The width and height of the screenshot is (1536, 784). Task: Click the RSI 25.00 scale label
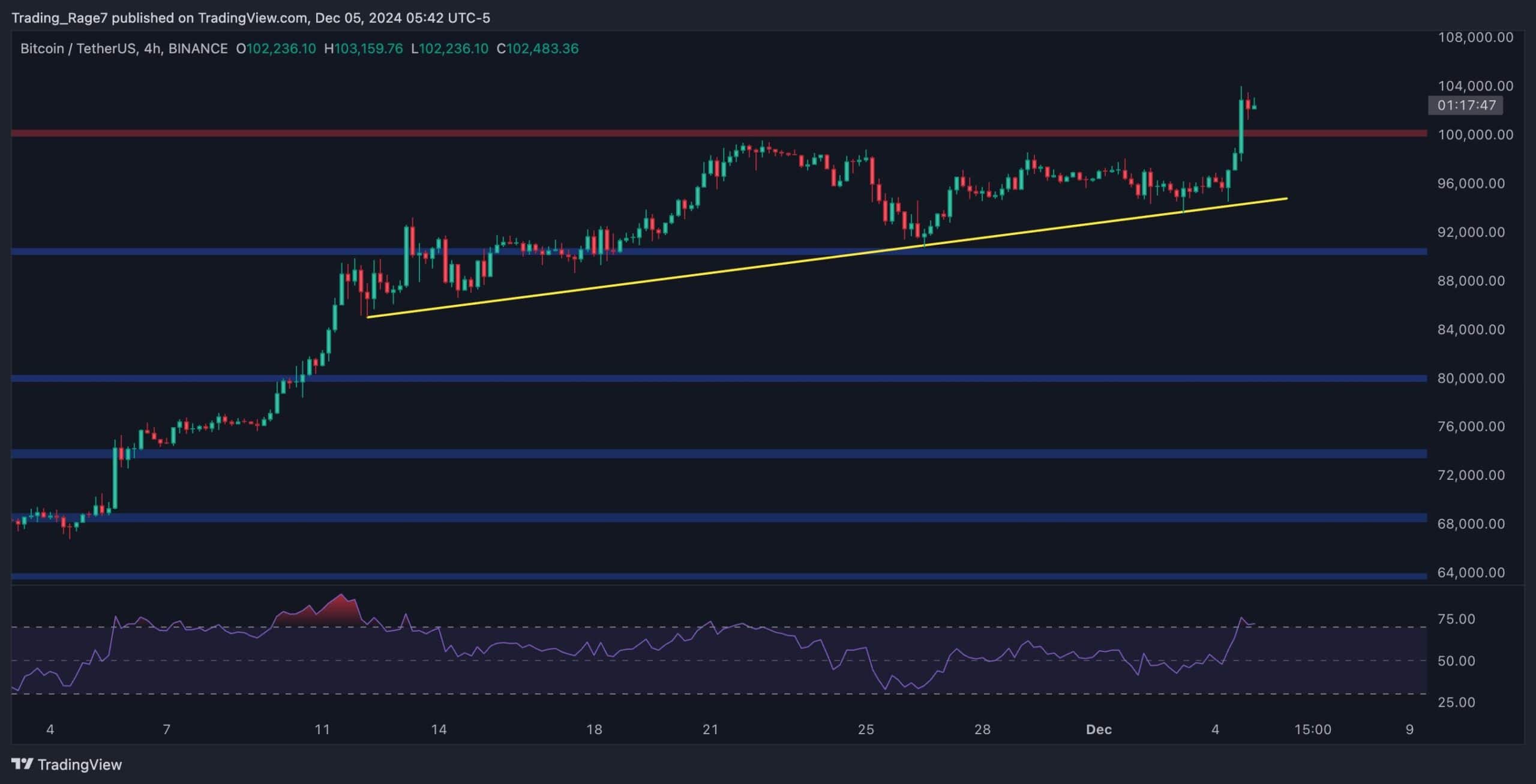coord(1457,702)
